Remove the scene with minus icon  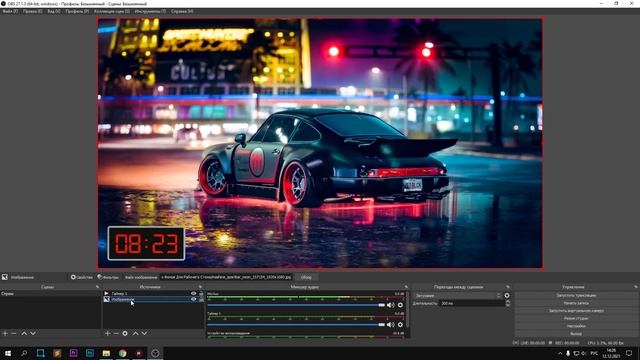14,333
